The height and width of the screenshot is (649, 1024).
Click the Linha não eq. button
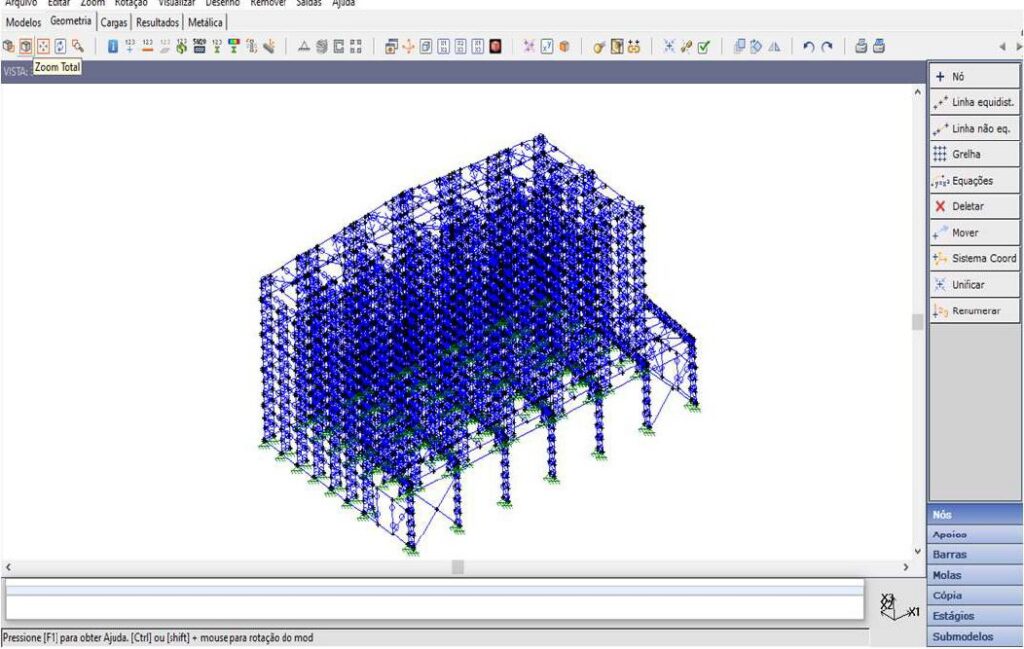pos(974,129)
